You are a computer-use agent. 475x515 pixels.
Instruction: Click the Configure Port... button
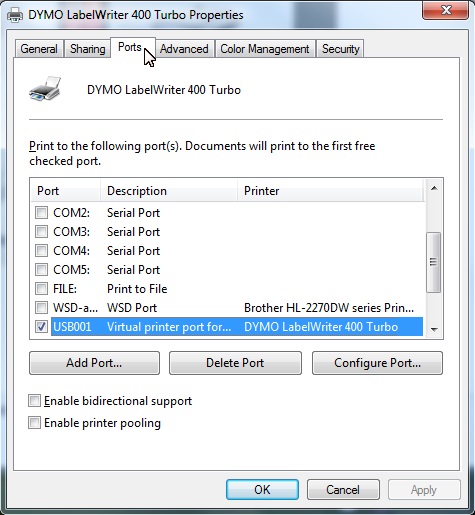[x=377, y=363]
